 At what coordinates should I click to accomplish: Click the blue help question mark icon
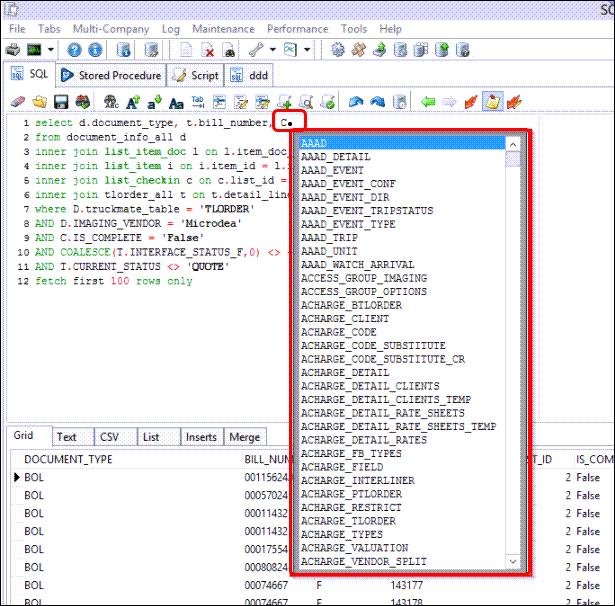coord(74,50)
